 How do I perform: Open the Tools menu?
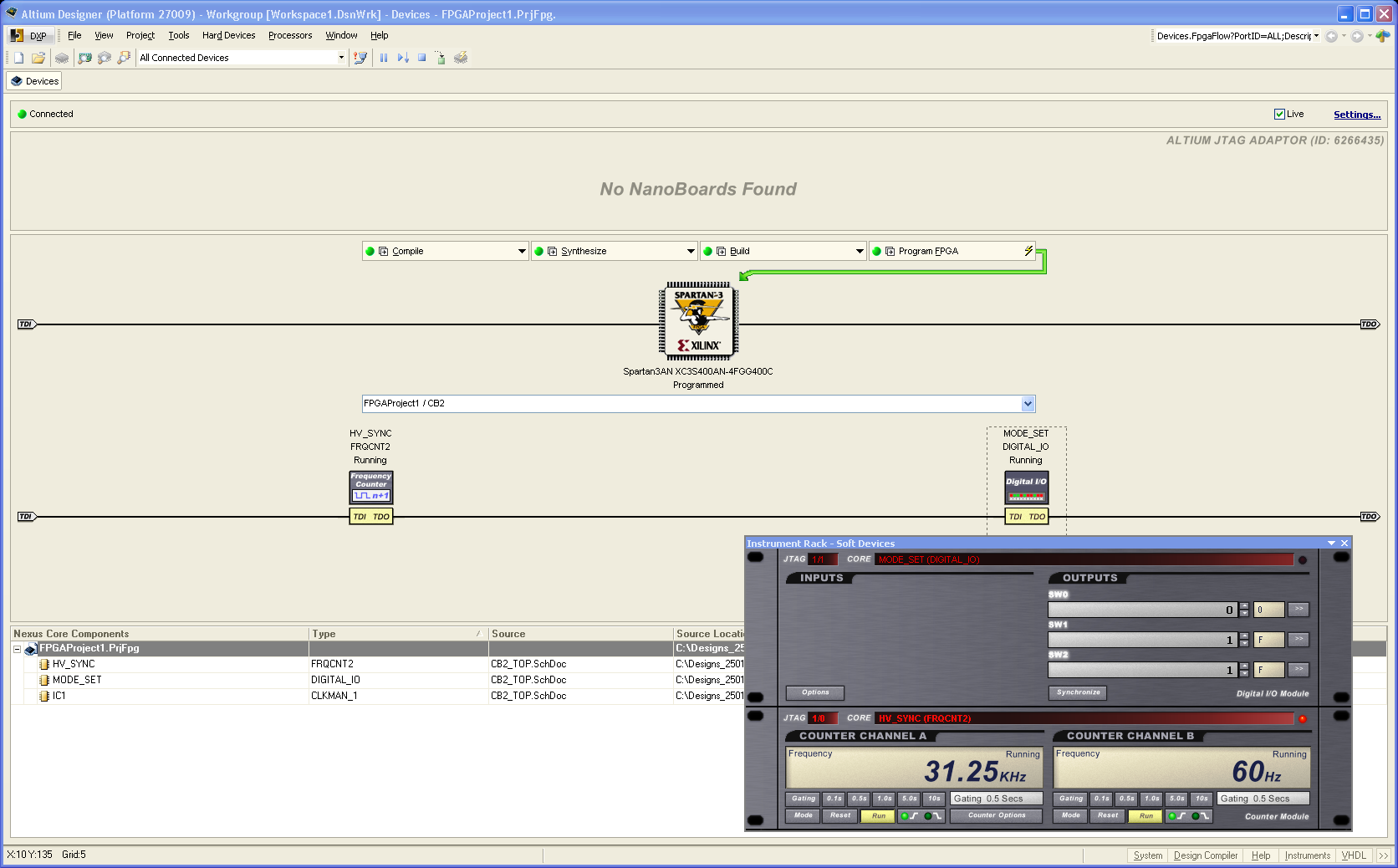click(x=179, y=35)
